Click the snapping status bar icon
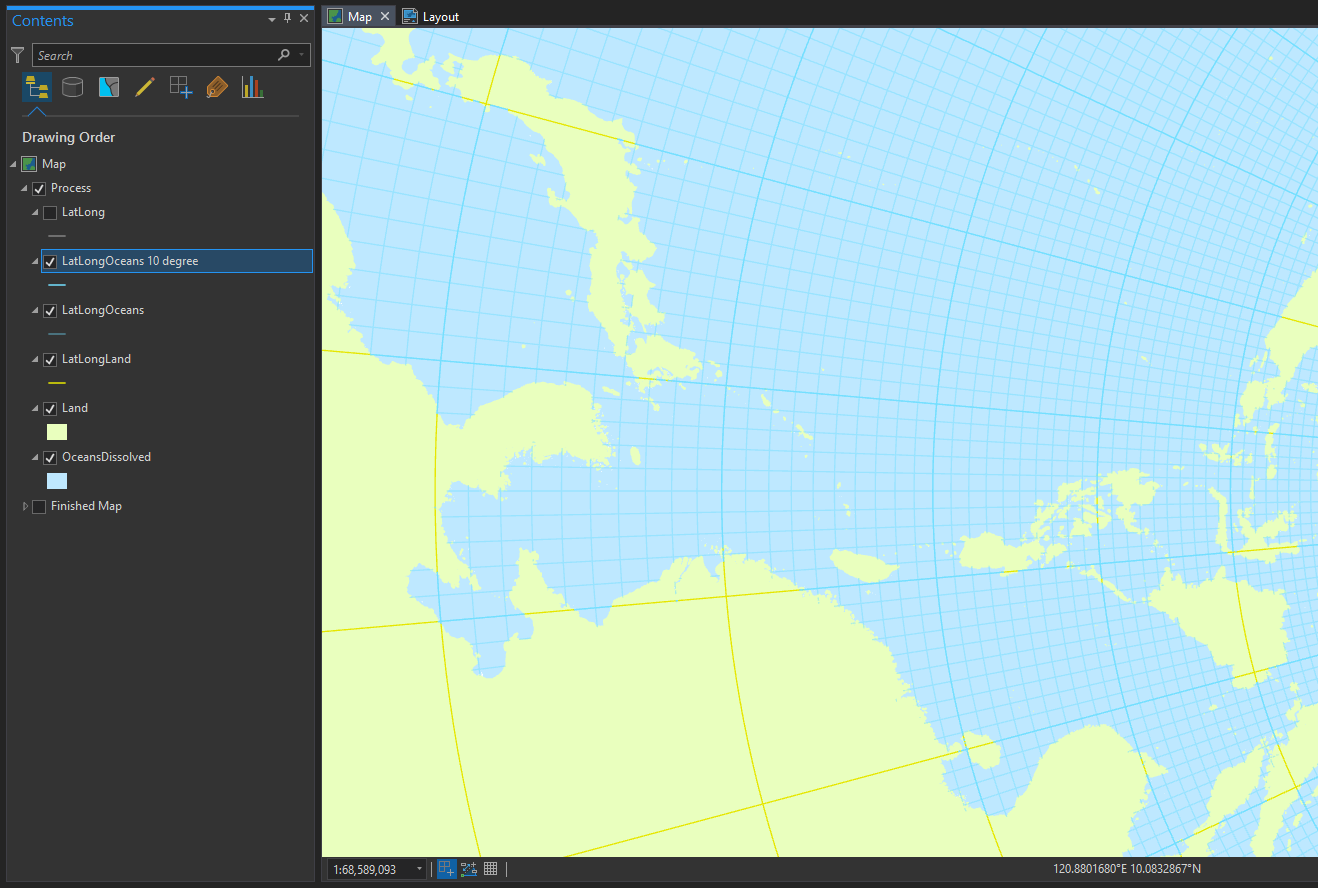This screenshot has height=888, width=1318. click(x=446, y=869)
